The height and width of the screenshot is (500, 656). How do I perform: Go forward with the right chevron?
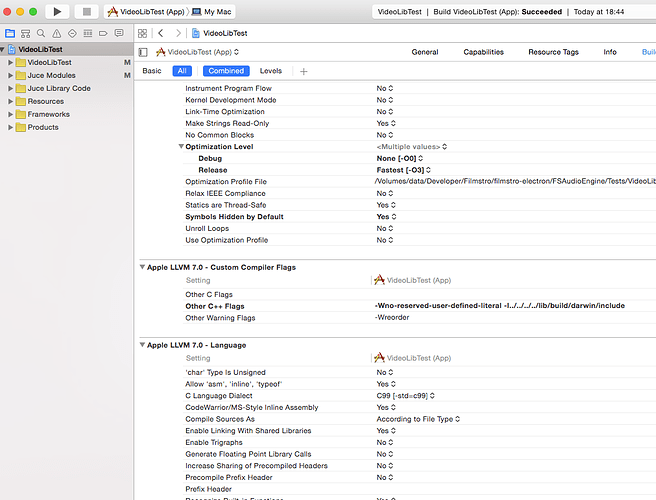click(x=178, y=33)
